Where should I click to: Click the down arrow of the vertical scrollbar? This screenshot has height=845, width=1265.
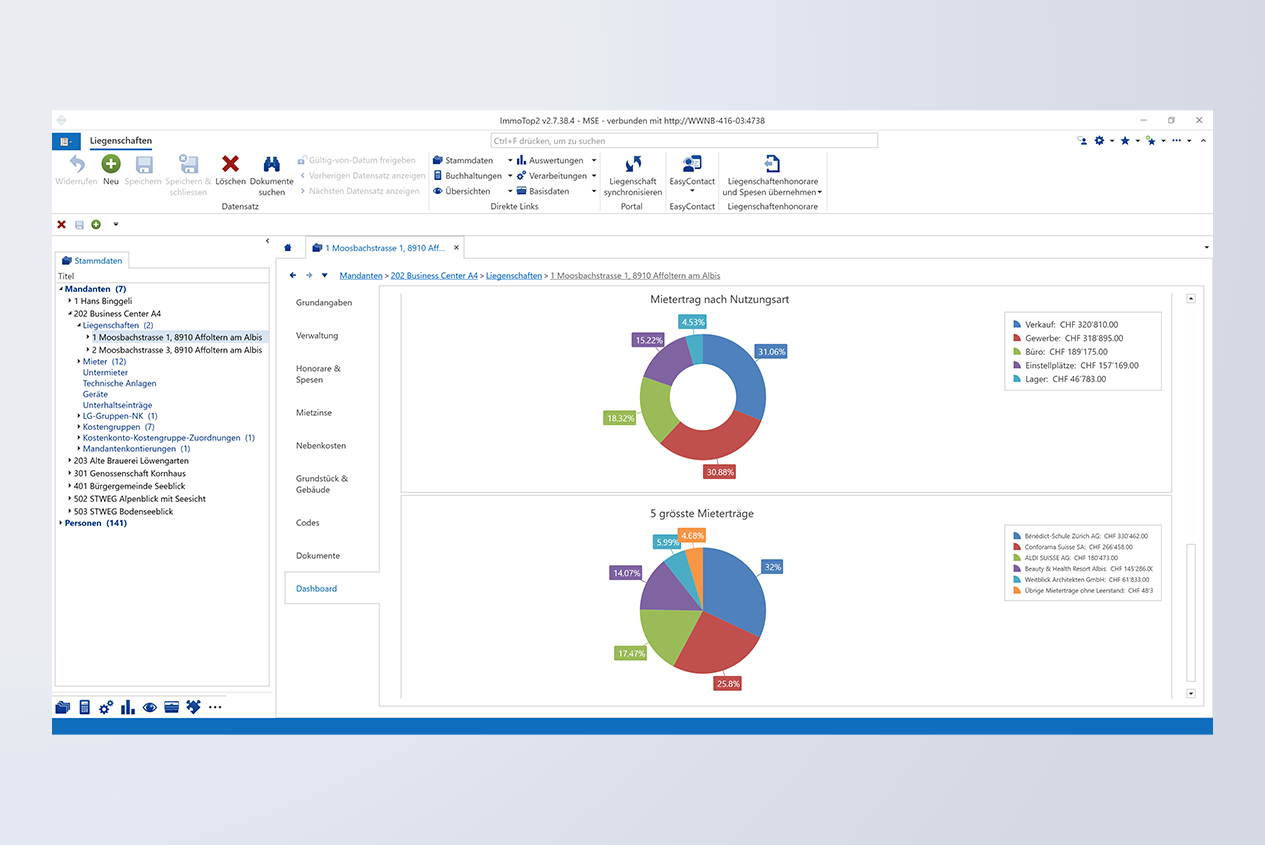[x=1191, y=693]
